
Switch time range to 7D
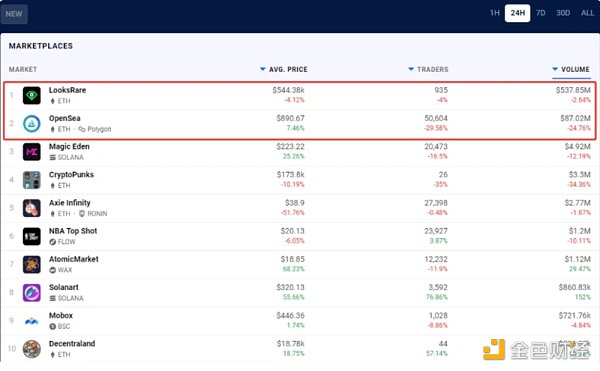click(541, 13)
